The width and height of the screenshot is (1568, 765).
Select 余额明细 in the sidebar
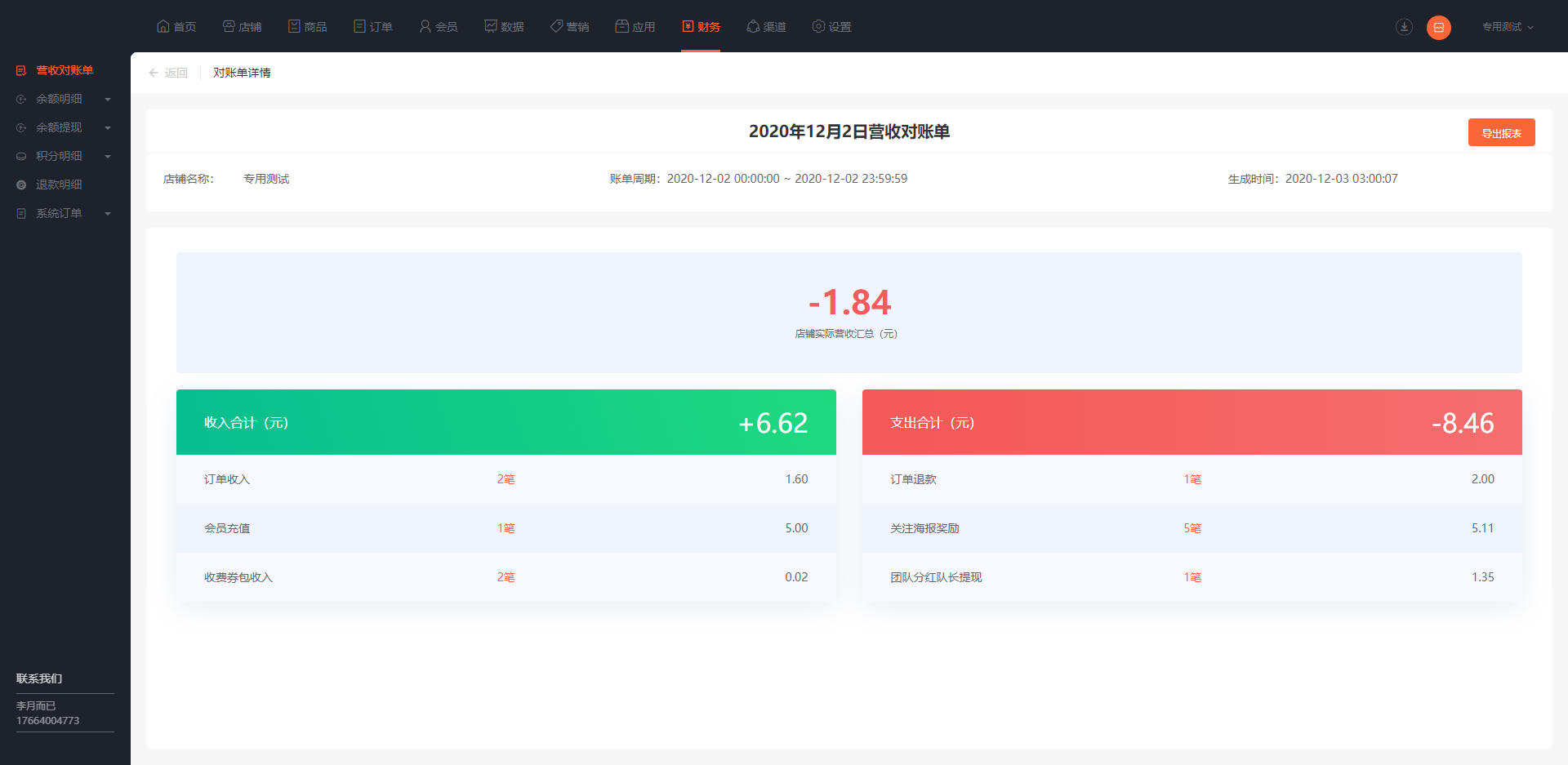[x=59, y=99]
